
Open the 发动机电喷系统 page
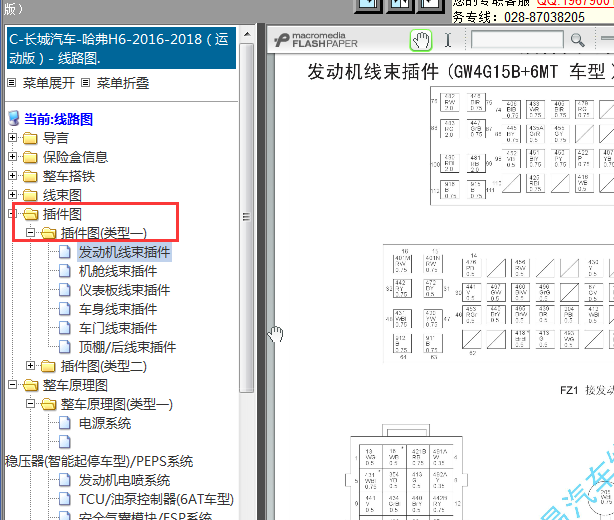pos(124,480)
